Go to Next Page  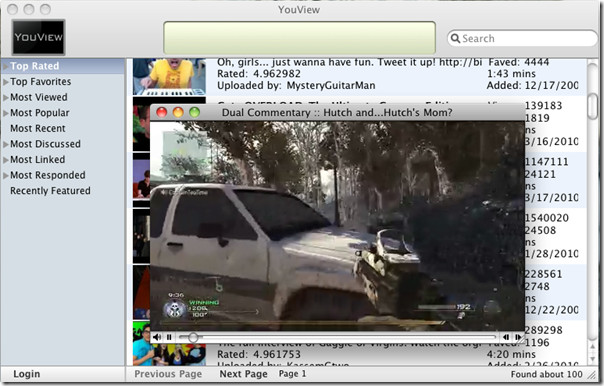click(243, 374)
